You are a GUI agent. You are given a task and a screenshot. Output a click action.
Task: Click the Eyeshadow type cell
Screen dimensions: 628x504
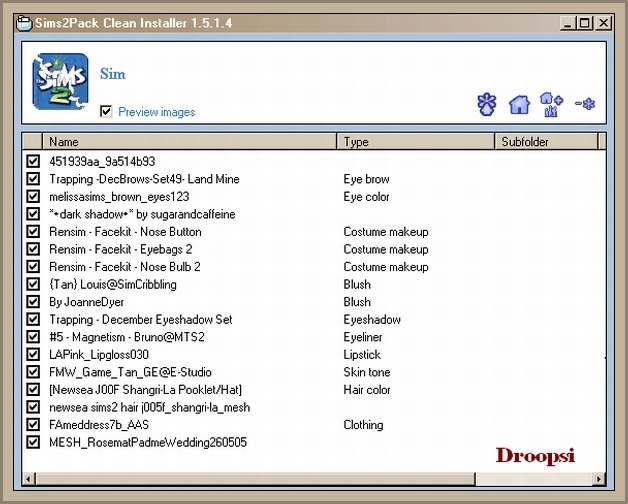(372, 320)
